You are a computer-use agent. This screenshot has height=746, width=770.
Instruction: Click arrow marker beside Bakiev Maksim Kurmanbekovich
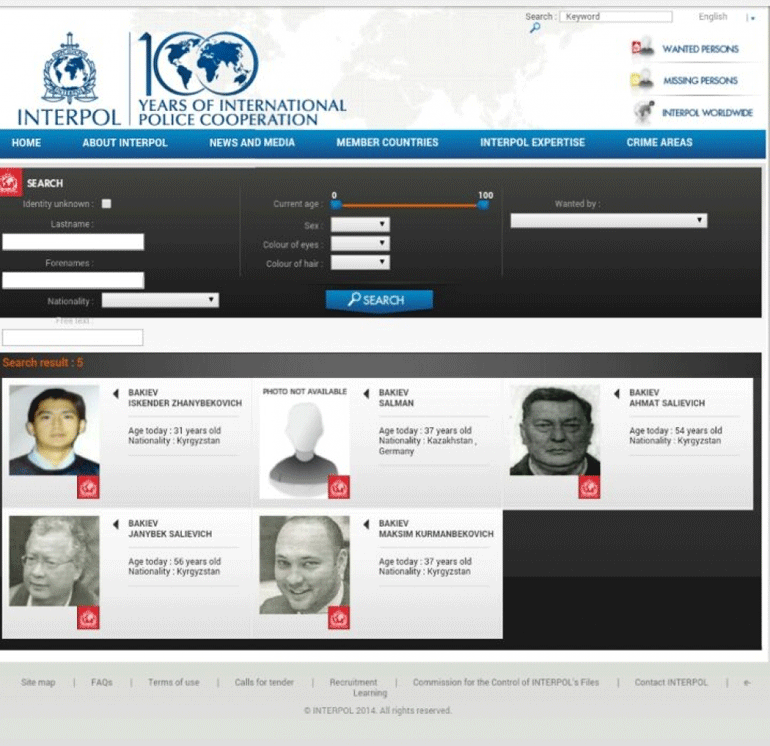[x=366, y=524]
